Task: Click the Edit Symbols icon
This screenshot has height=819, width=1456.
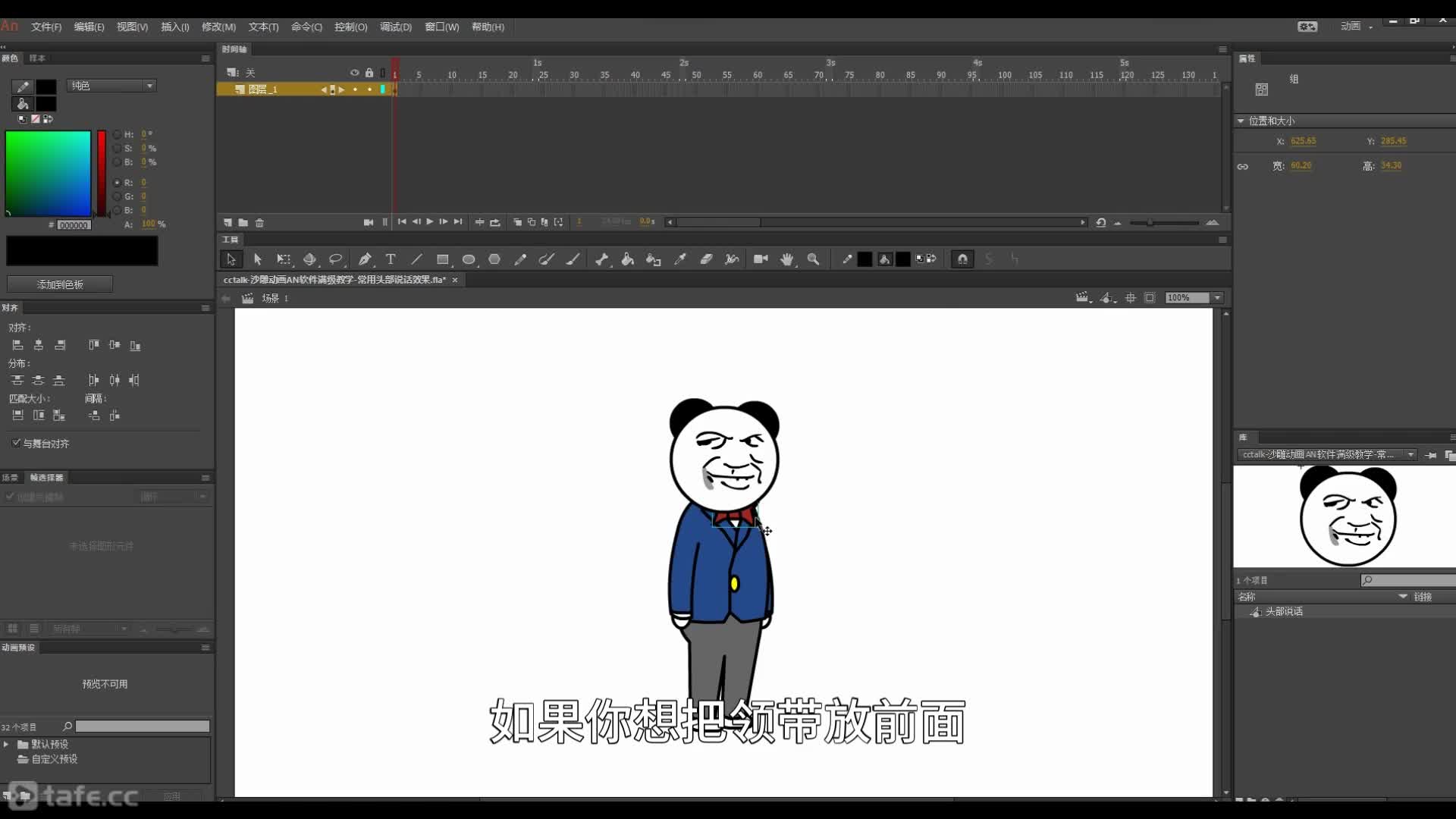Action: (x=1108, y=298)
